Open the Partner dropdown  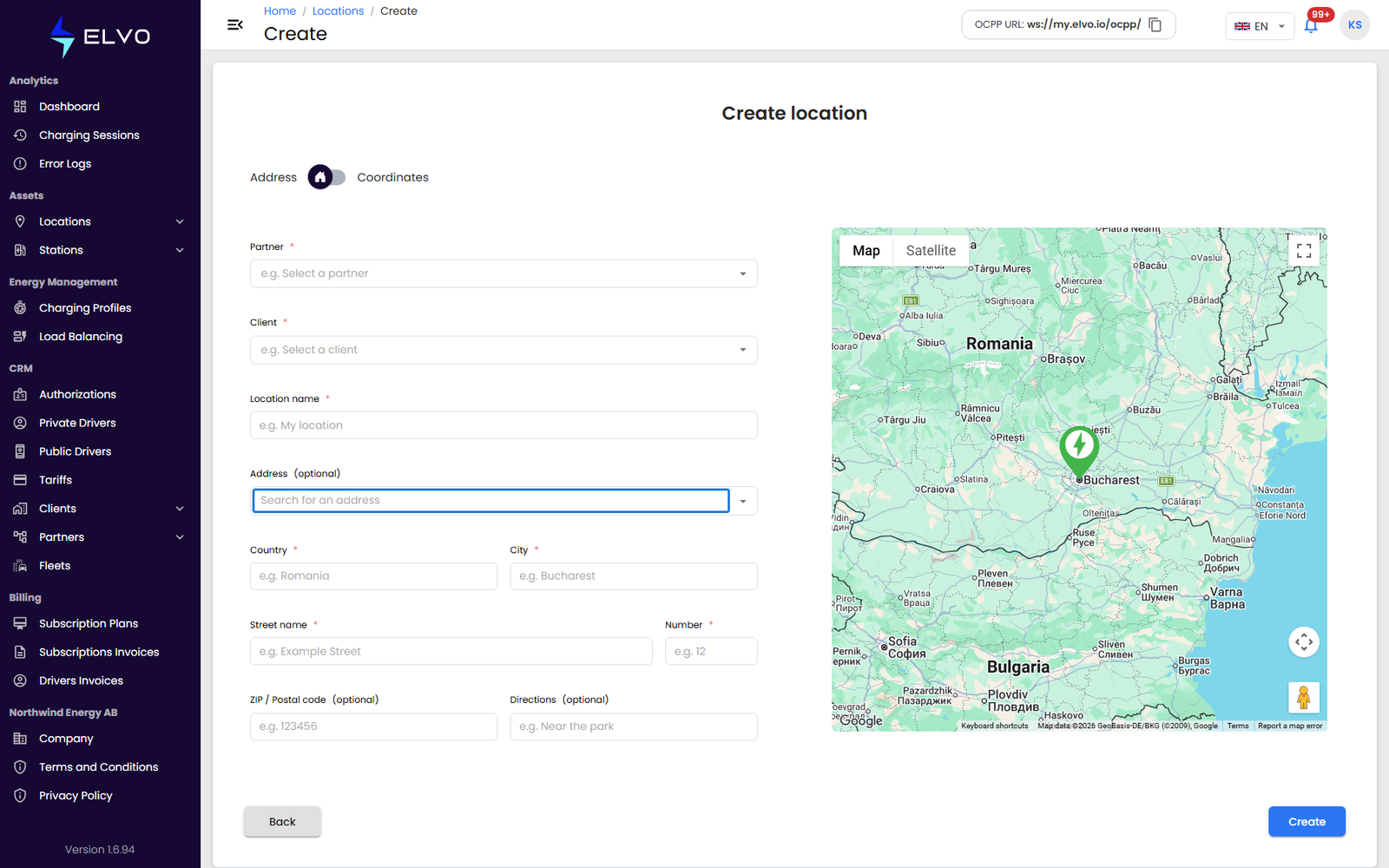[504, 273]
